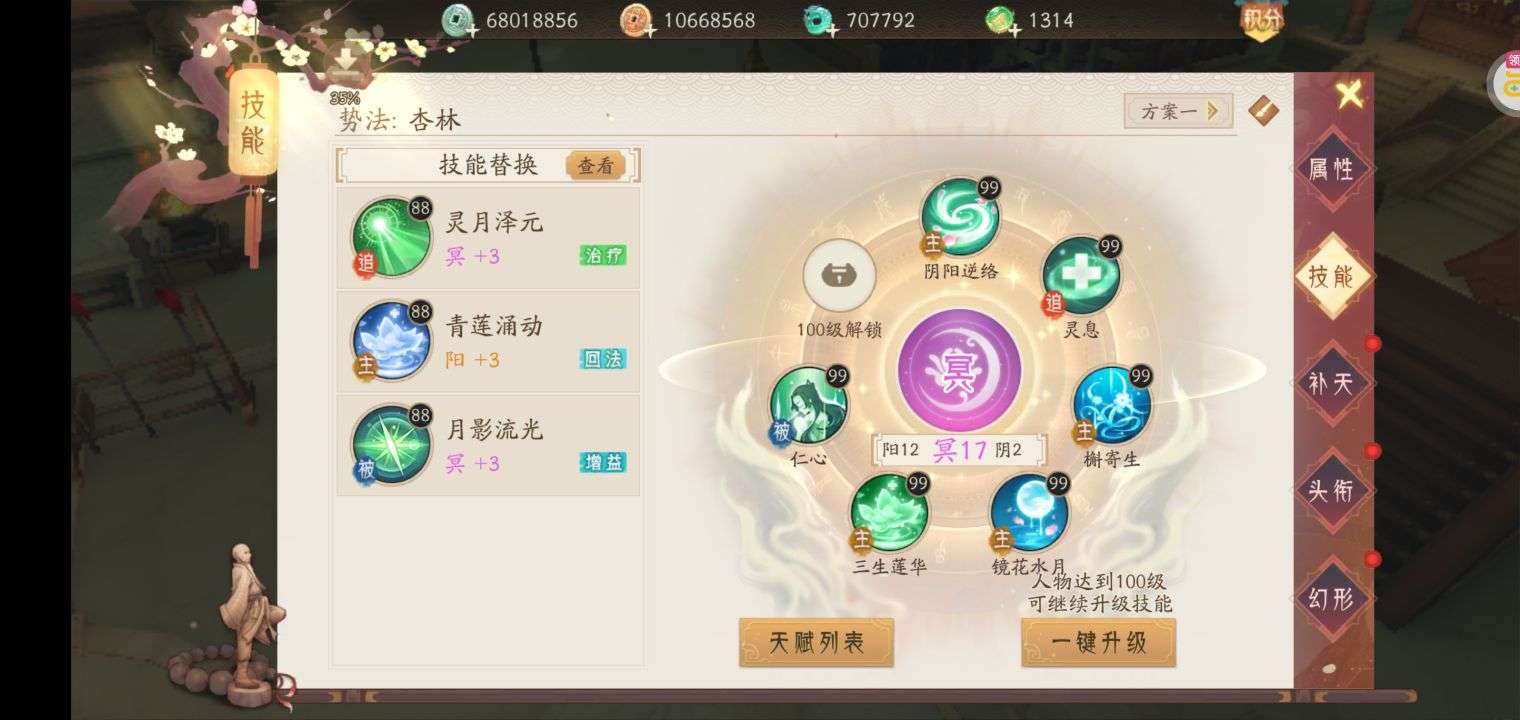Expand the 方案一 scheme selector
The width and height of the screenshot is (1520, 720).
[x=1178, y=111]
